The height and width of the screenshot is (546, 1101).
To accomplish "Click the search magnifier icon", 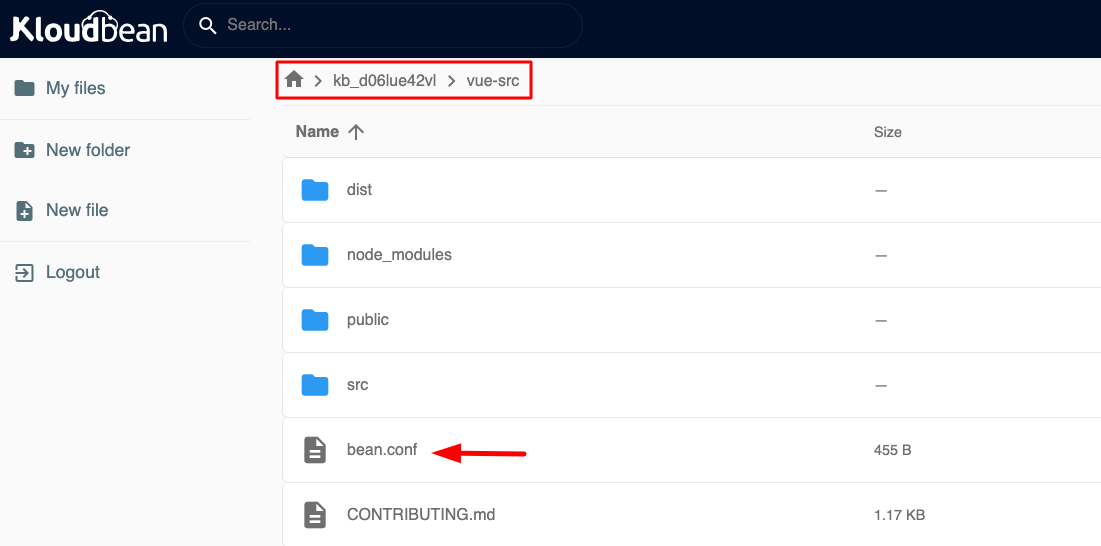I will 208,25.
